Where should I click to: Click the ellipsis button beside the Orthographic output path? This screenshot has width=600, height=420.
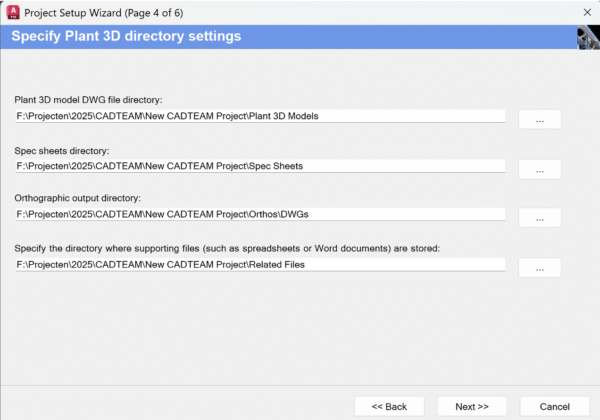click(x=540, y=218)
